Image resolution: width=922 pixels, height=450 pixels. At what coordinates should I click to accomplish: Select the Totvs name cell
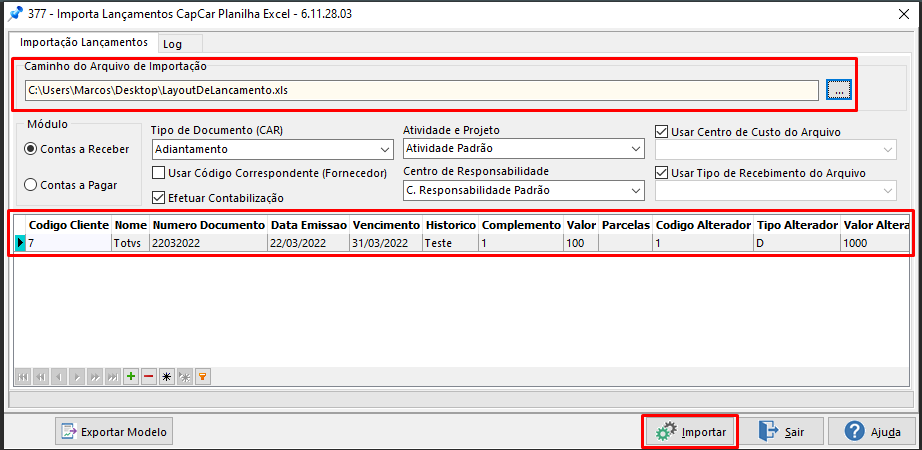click(x=131, y=243)
